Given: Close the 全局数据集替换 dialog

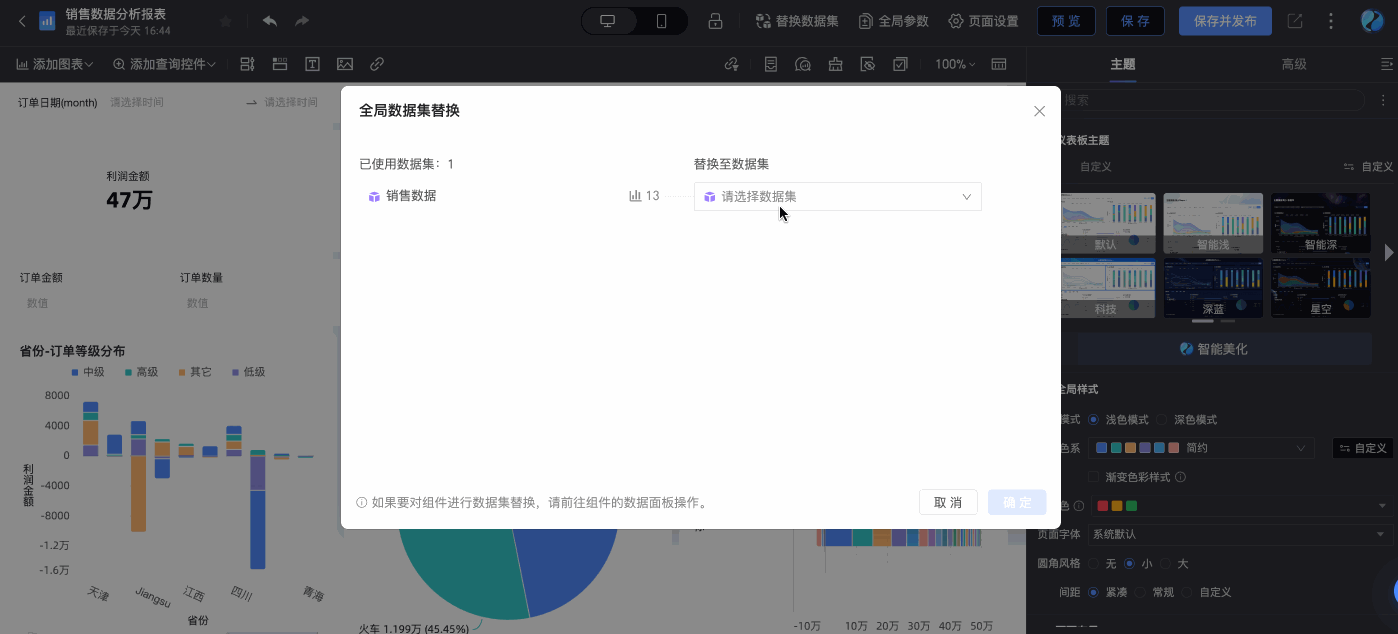Looking at the screenshot, I should point(1039,111).
